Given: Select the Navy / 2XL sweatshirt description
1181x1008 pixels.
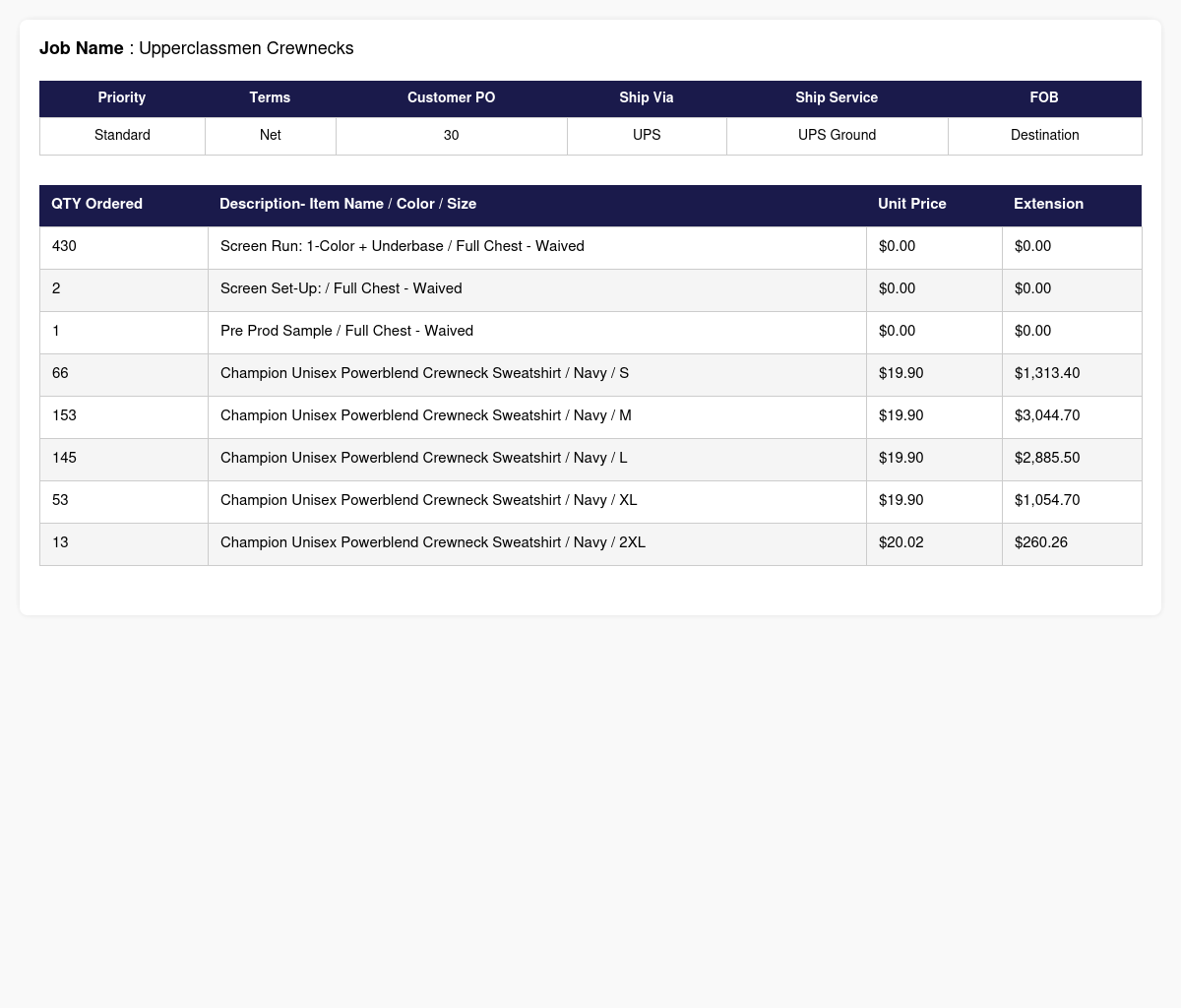Looking at the screenshot, I should click(x=537, y=543).
